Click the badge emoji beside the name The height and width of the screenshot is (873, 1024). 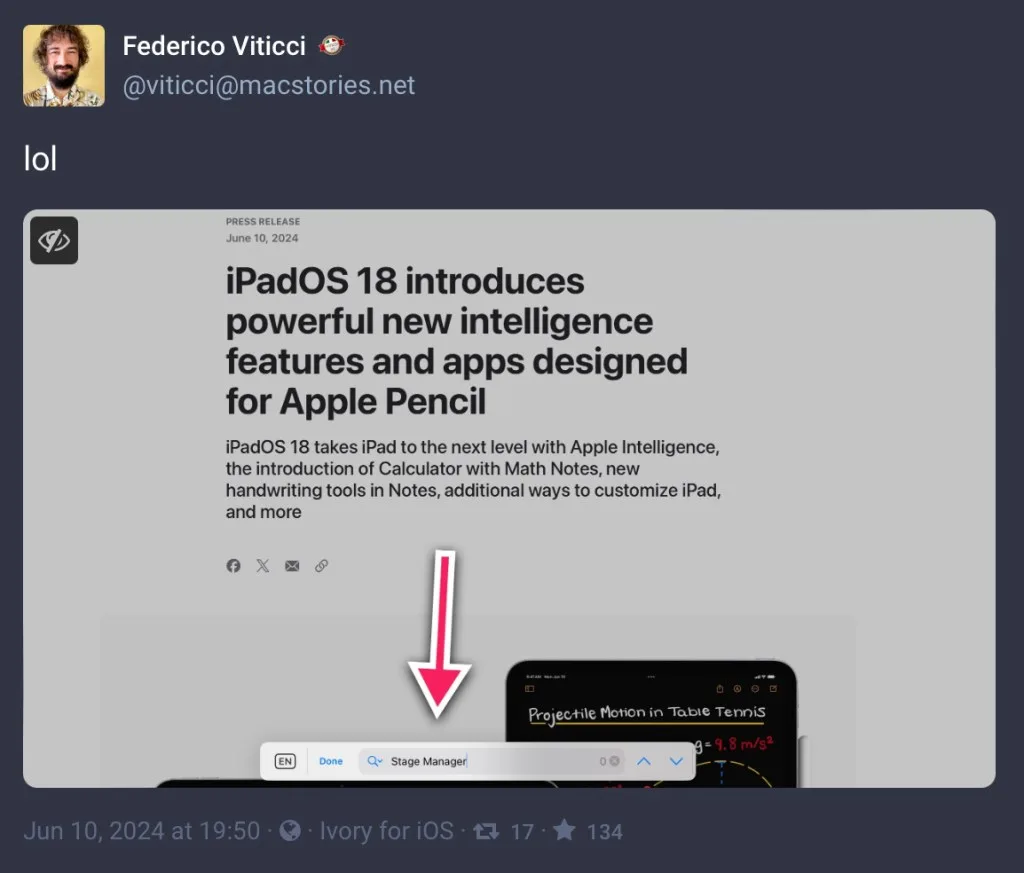click(331, 46)
